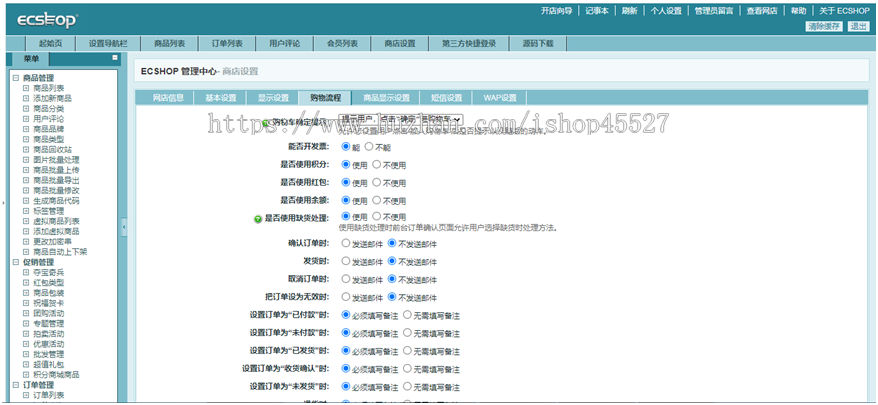Show help for 是否使用缺货处理 via question icon

258,219
